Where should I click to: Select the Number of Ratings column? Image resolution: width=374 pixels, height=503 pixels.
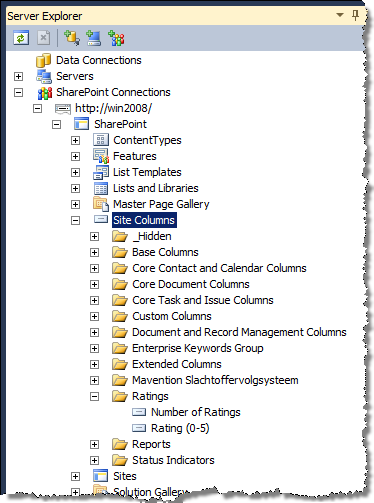(x=196, y=412)
